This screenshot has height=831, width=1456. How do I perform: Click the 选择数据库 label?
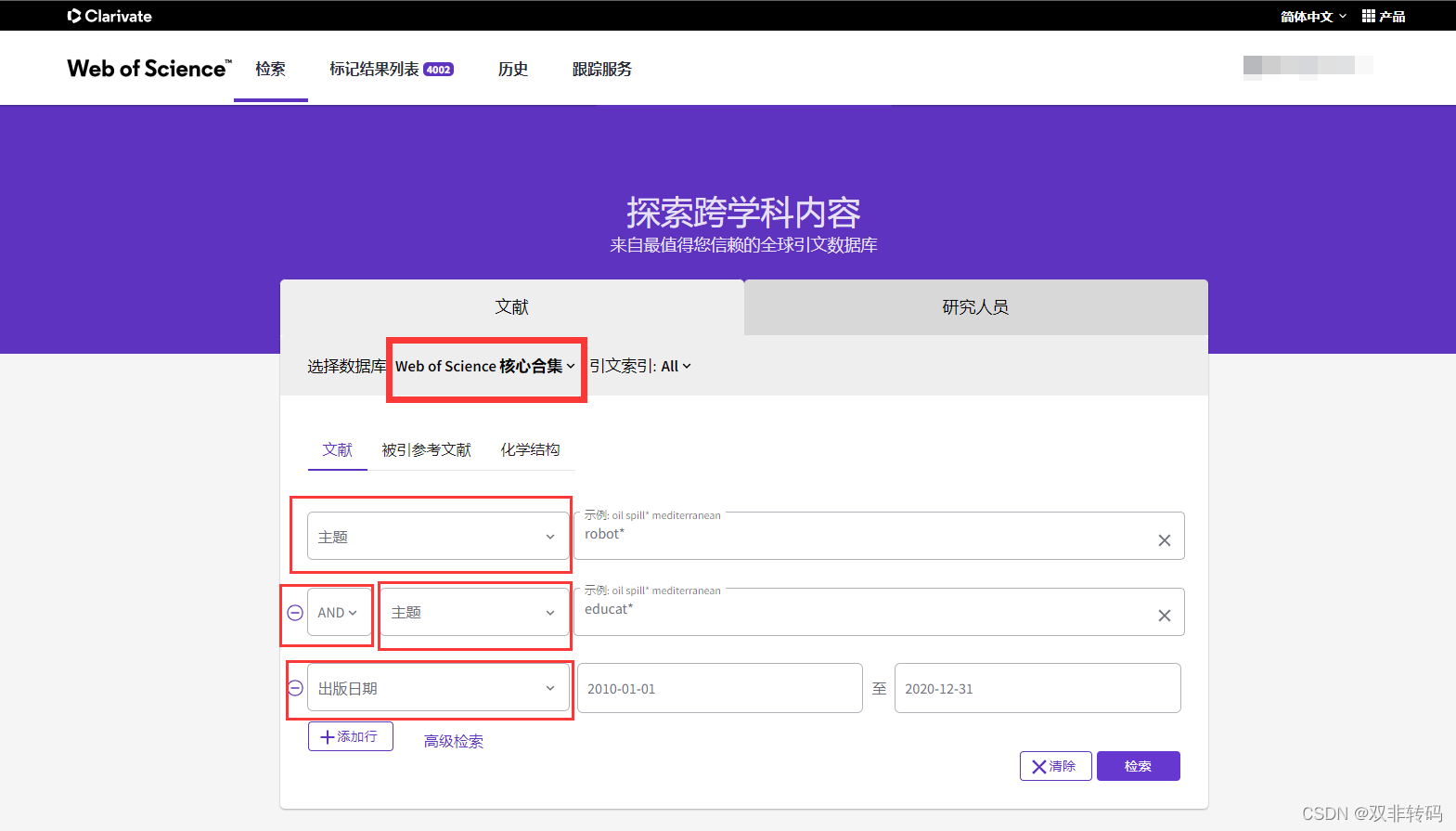(347, 366)
